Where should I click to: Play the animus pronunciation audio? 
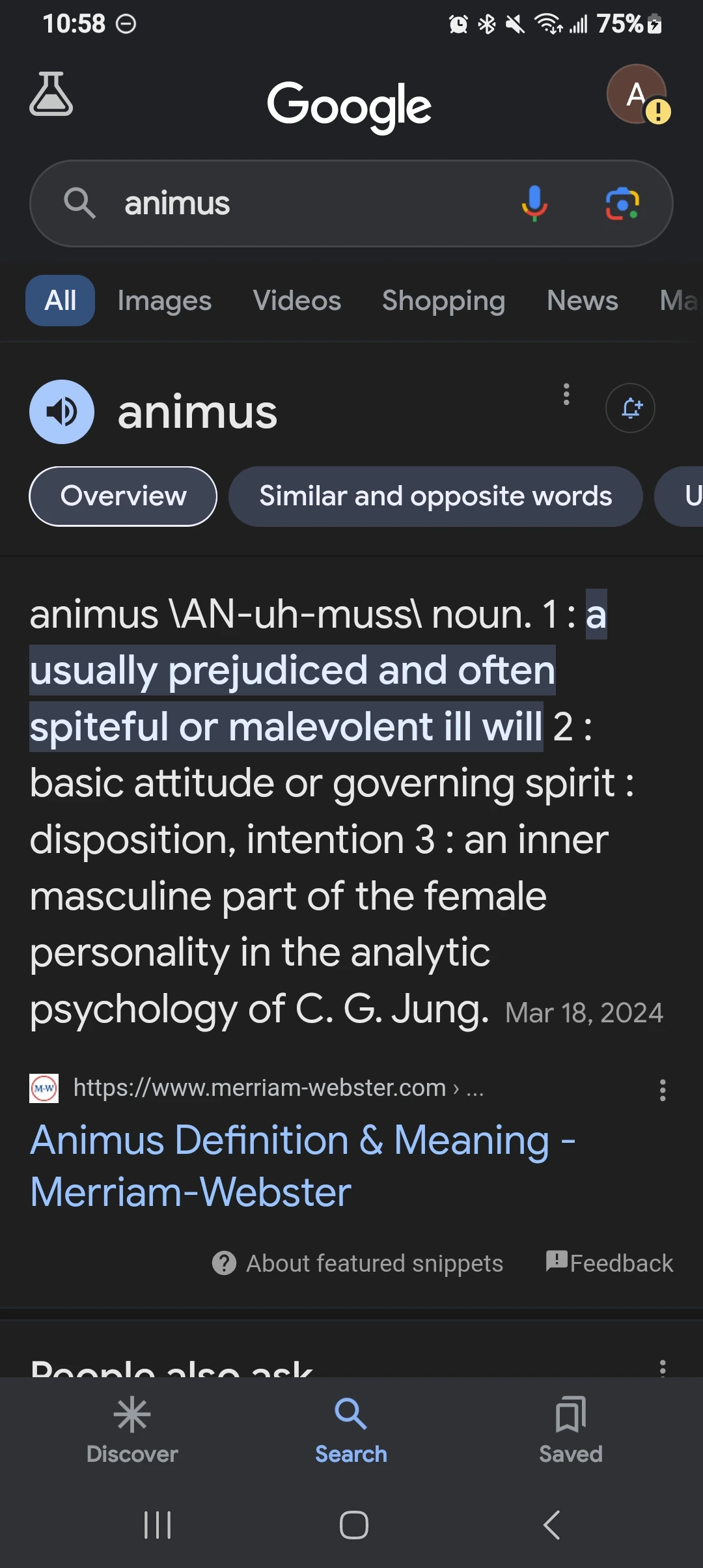62,412
